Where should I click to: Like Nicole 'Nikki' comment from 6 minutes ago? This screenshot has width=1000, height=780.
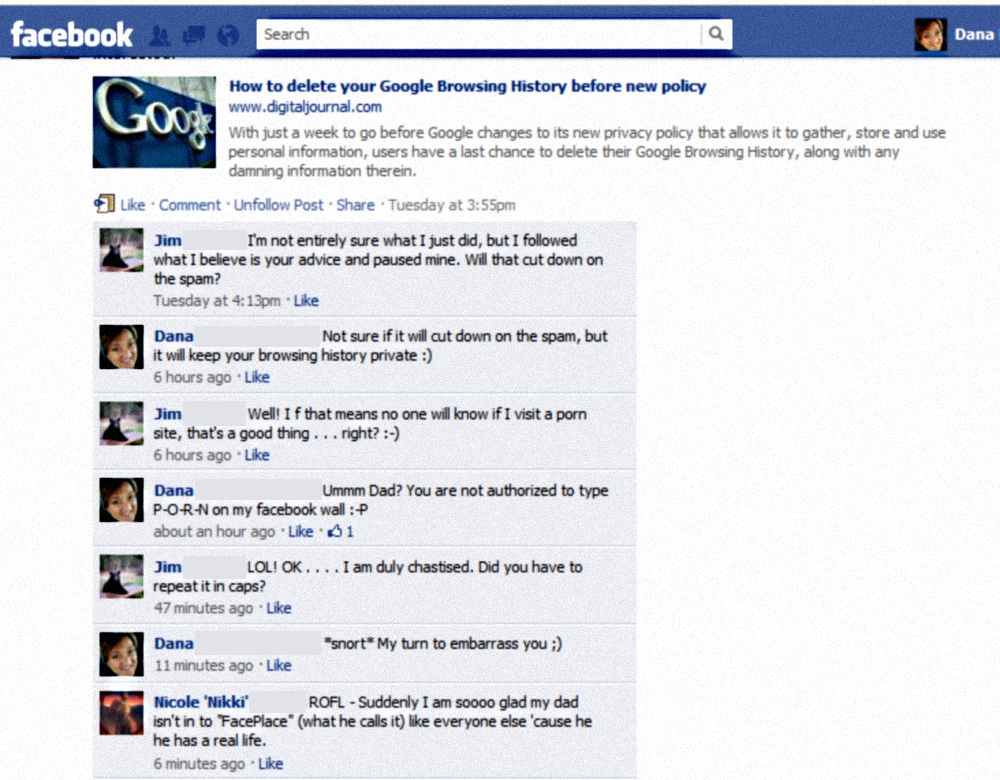pos(270,763)
